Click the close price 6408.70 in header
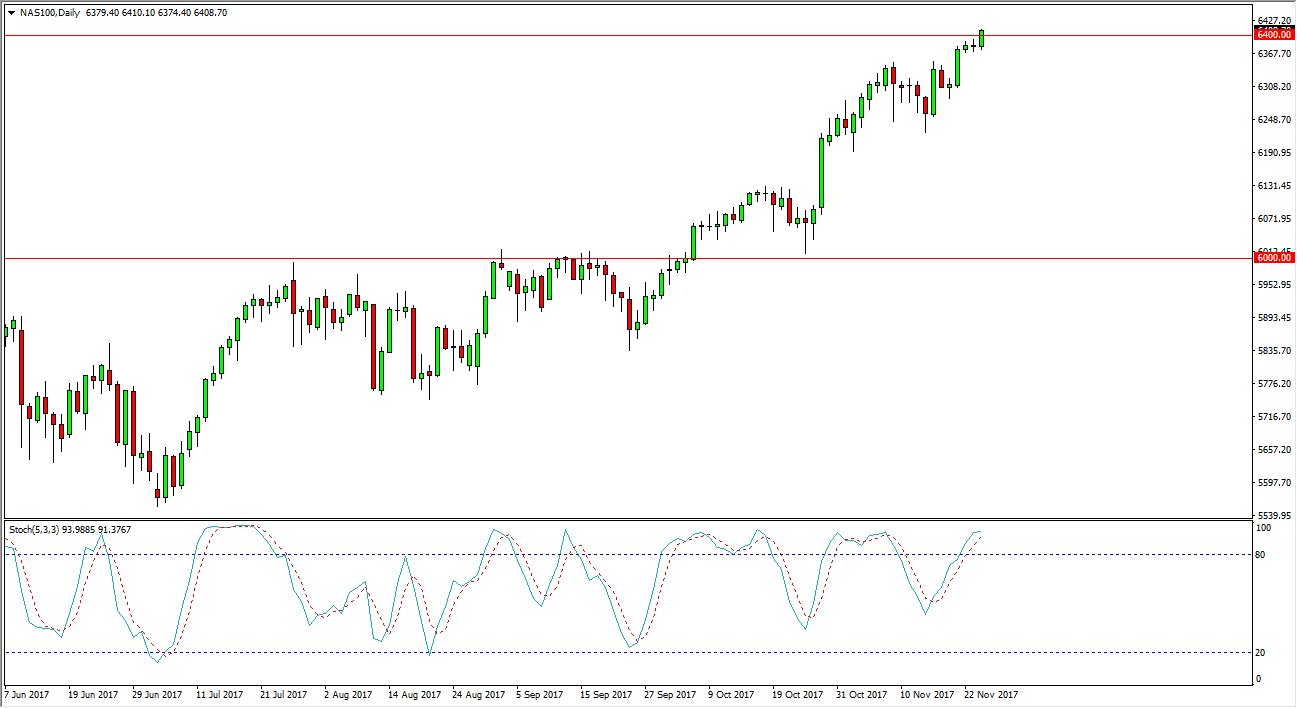The width and height of the screenshot is (1297, 708). (x=210, y=15)
